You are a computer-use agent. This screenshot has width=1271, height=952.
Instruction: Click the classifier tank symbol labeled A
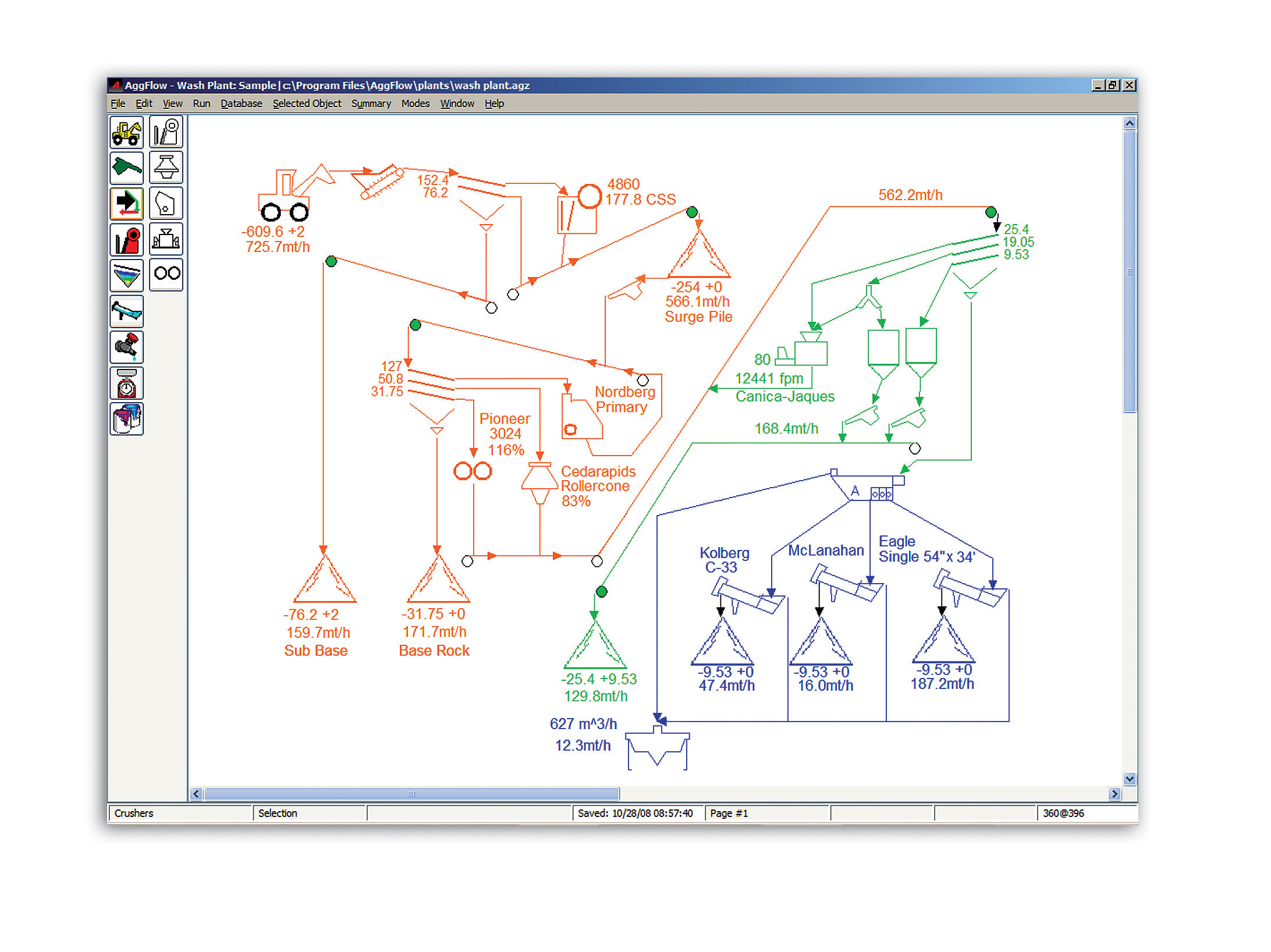[x=867, y=486]
